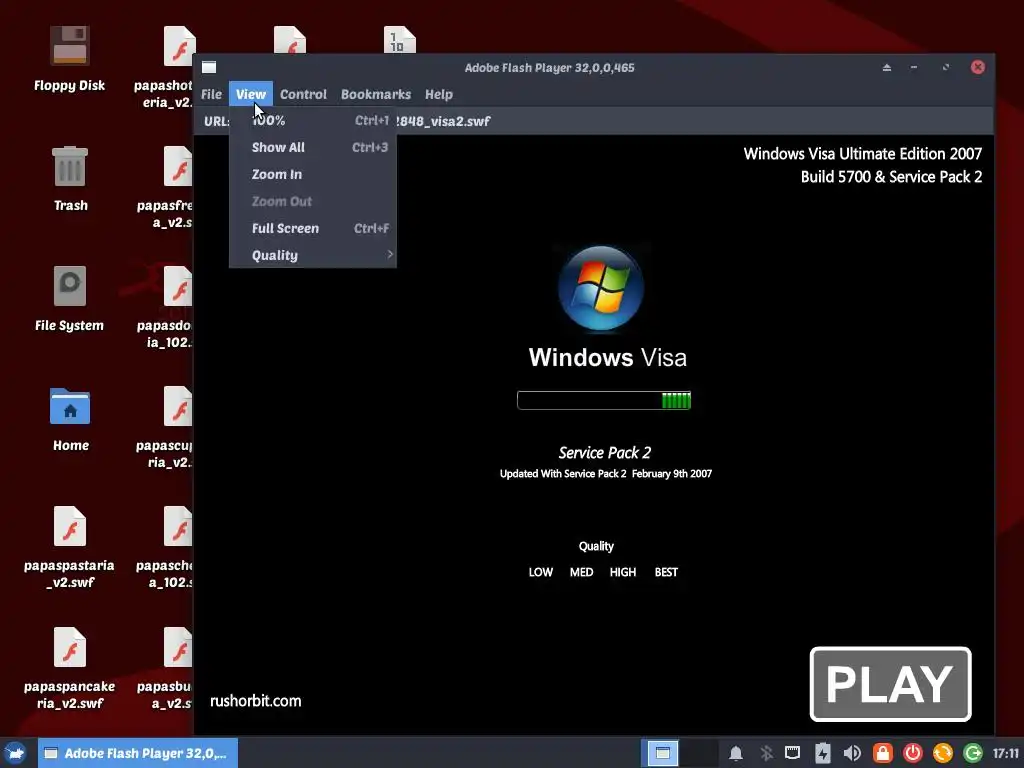Select the papasfreezeria swf file icon
The width and height of the screenshot is (1024, 768).
(x=178, y=166)
